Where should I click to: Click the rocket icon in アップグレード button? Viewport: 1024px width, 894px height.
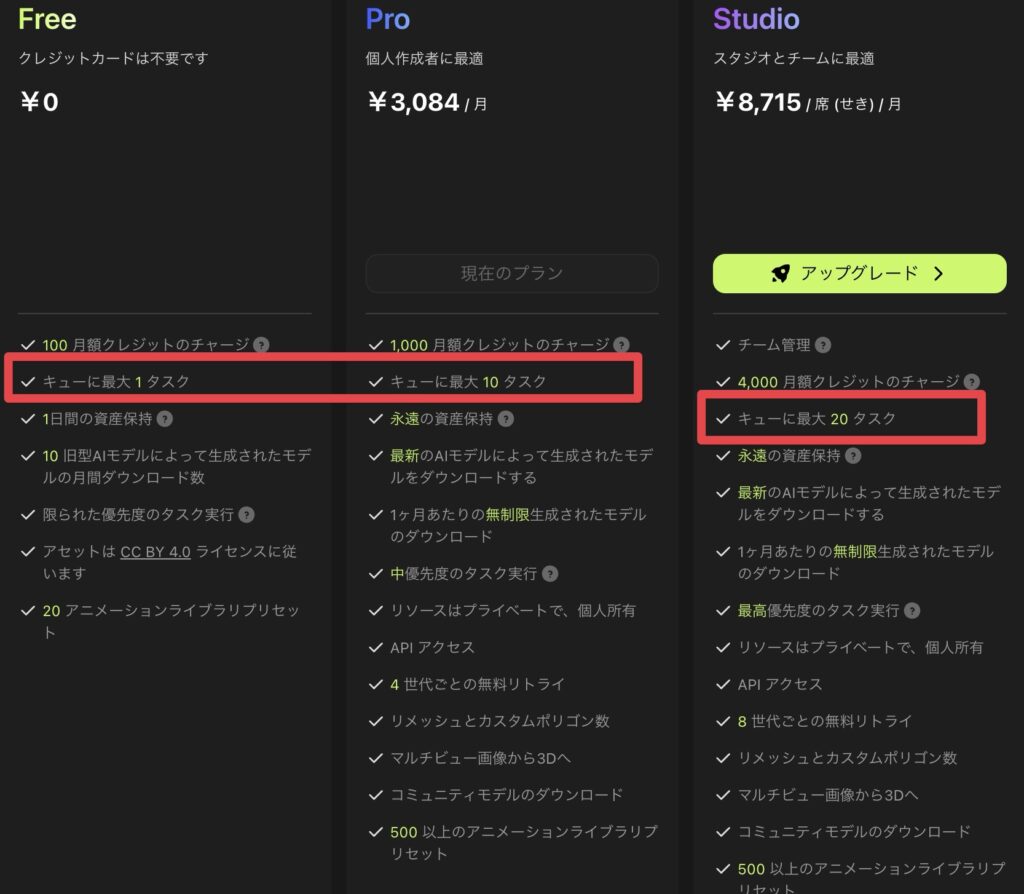click(x=780, y=273)
